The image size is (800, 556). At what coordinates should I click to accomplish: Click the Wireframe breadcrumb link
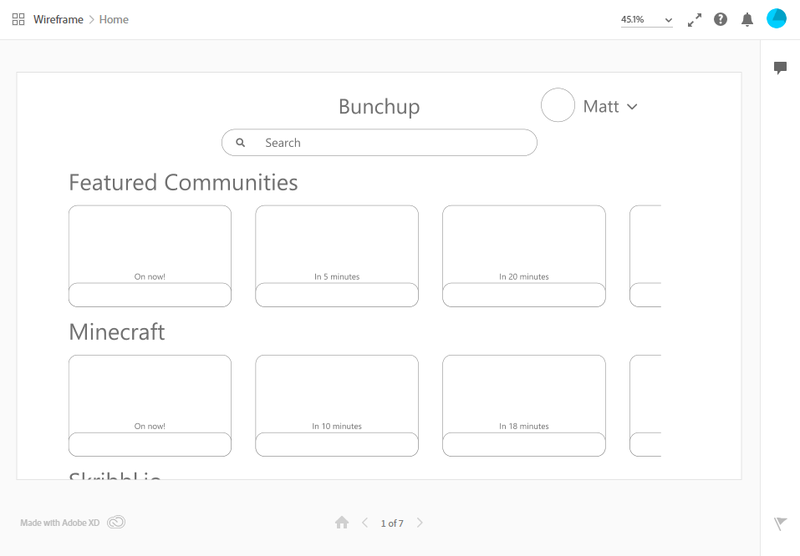tap(58, 19)
